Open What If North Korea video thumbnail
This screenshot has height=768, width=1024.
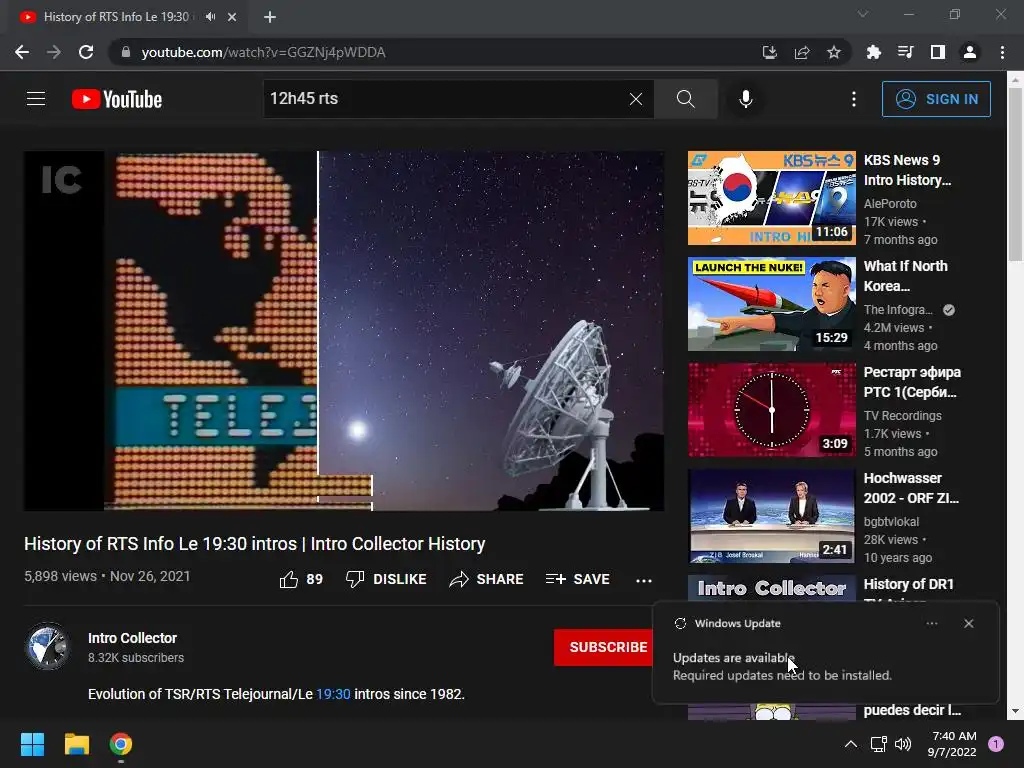coord(771,304)
